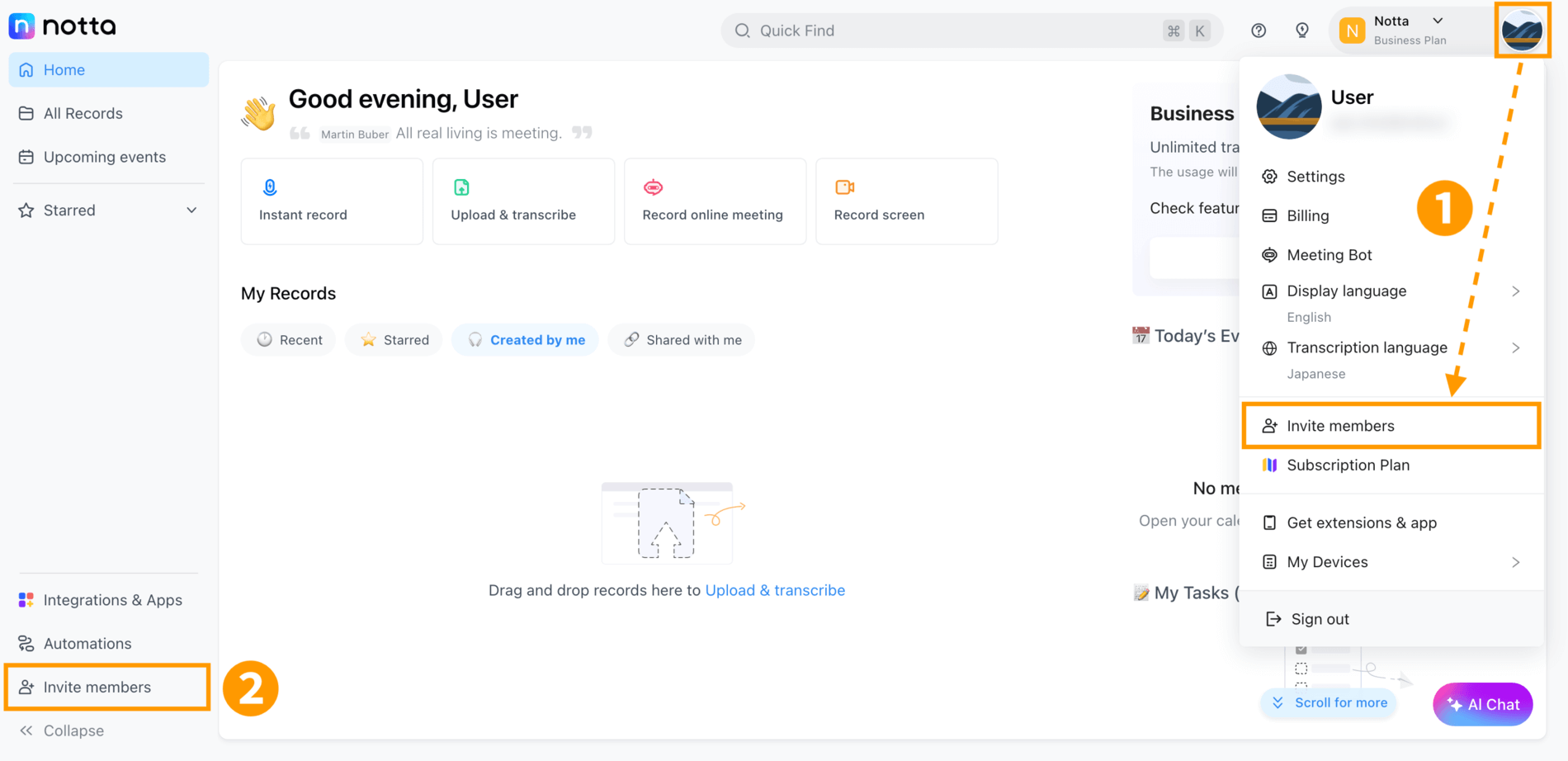
Task: Open the help question mark icon
Action: (1259, 31)
